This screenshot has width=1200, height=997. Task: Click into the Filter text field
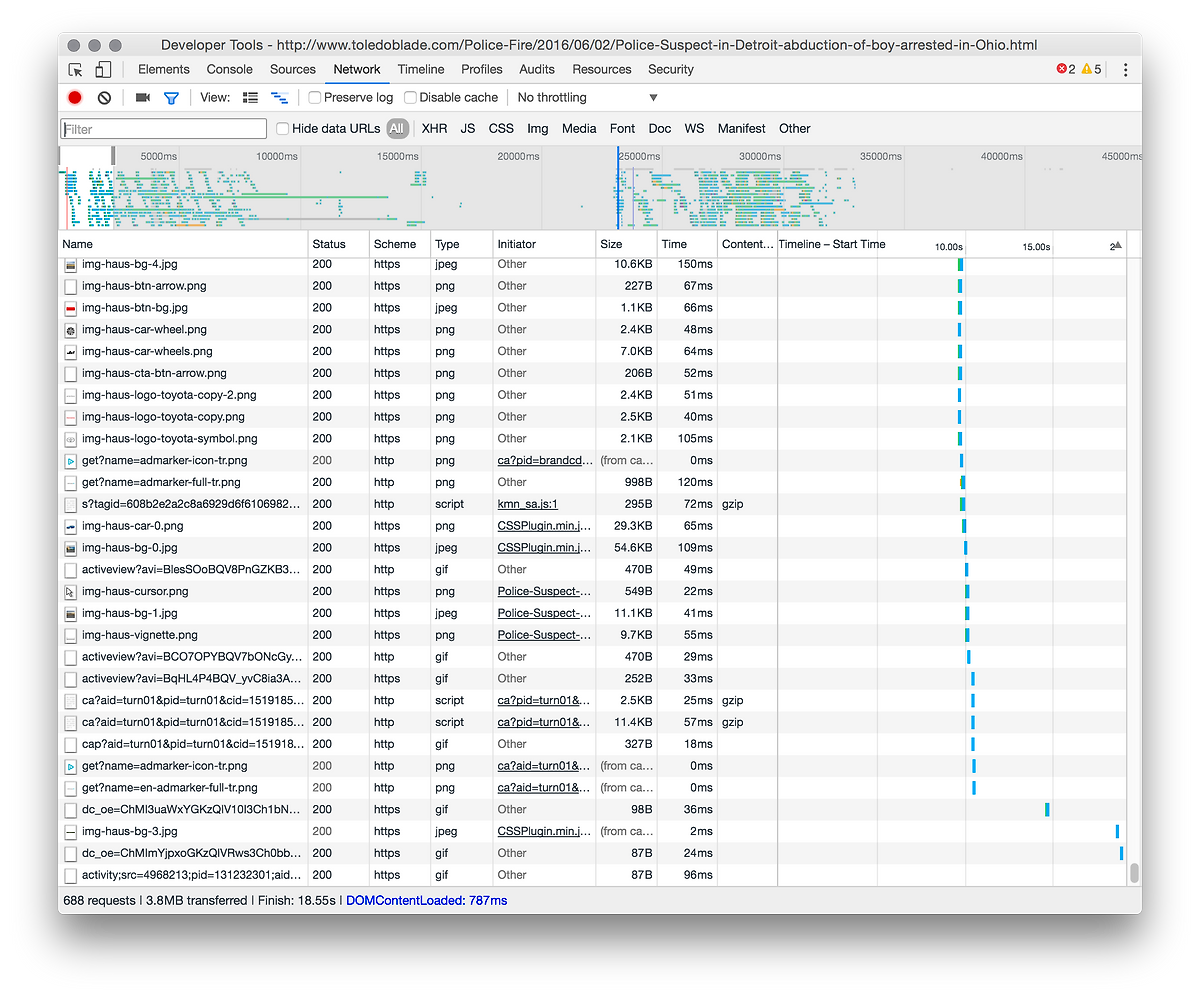pos(164,129)
